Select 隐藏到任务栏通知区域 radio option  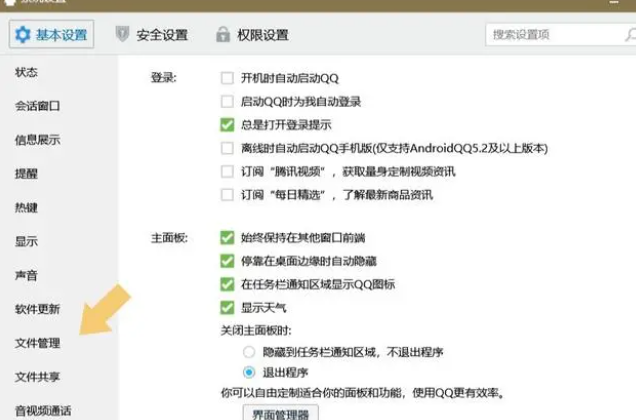pos(249,352)
